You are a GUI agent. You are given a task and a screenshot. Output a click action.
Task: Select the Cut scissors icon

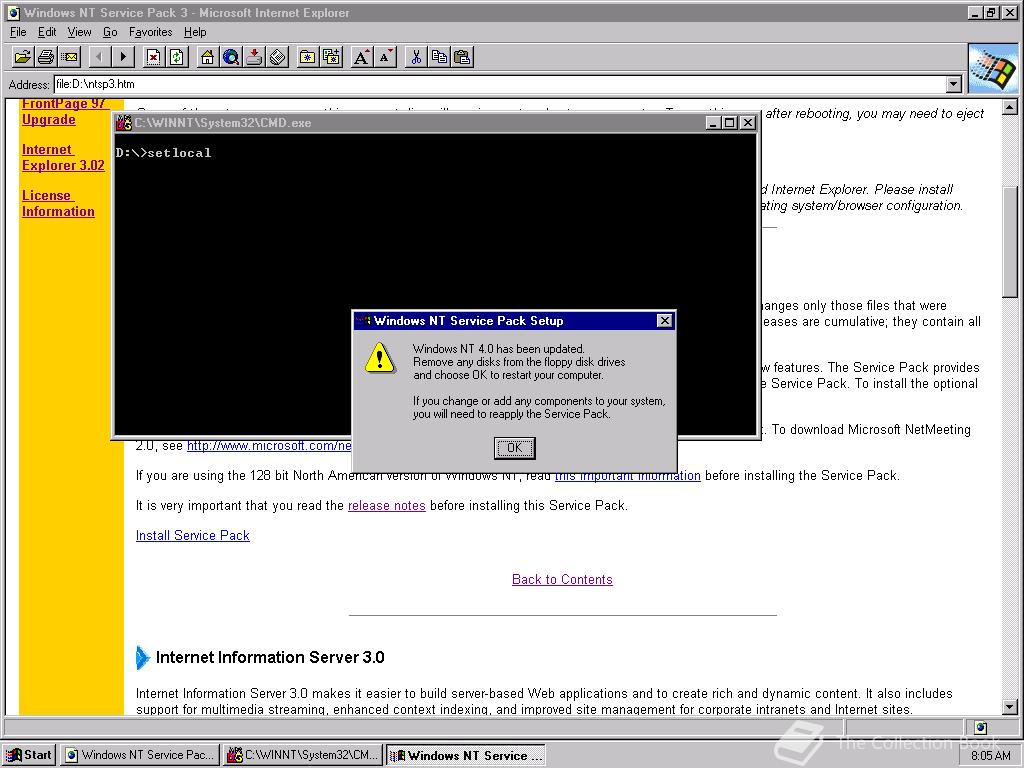[x=416, y=57]
